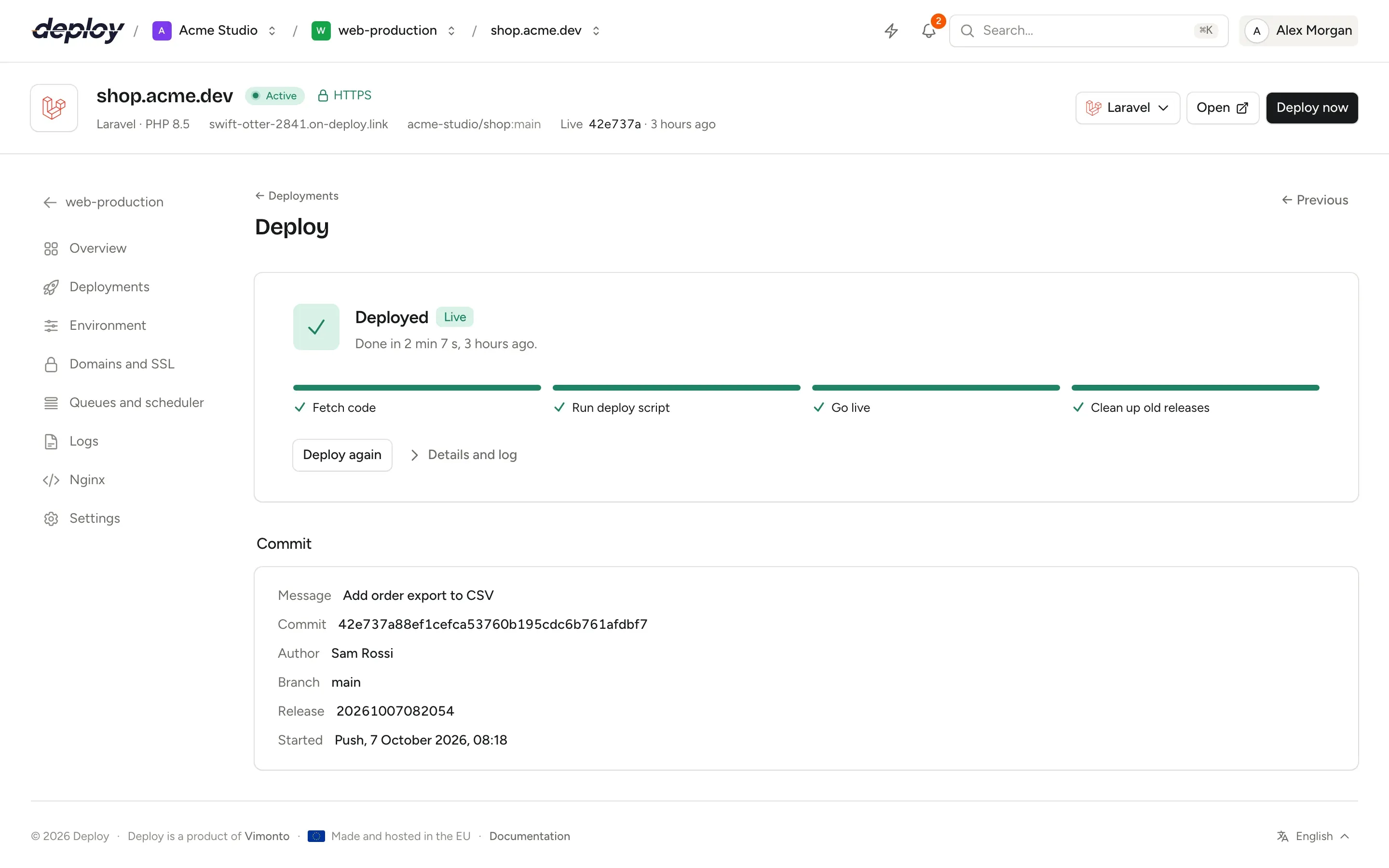Click the Queues and scheduler list icon
1389x868 pixels.
coord(51,403)
